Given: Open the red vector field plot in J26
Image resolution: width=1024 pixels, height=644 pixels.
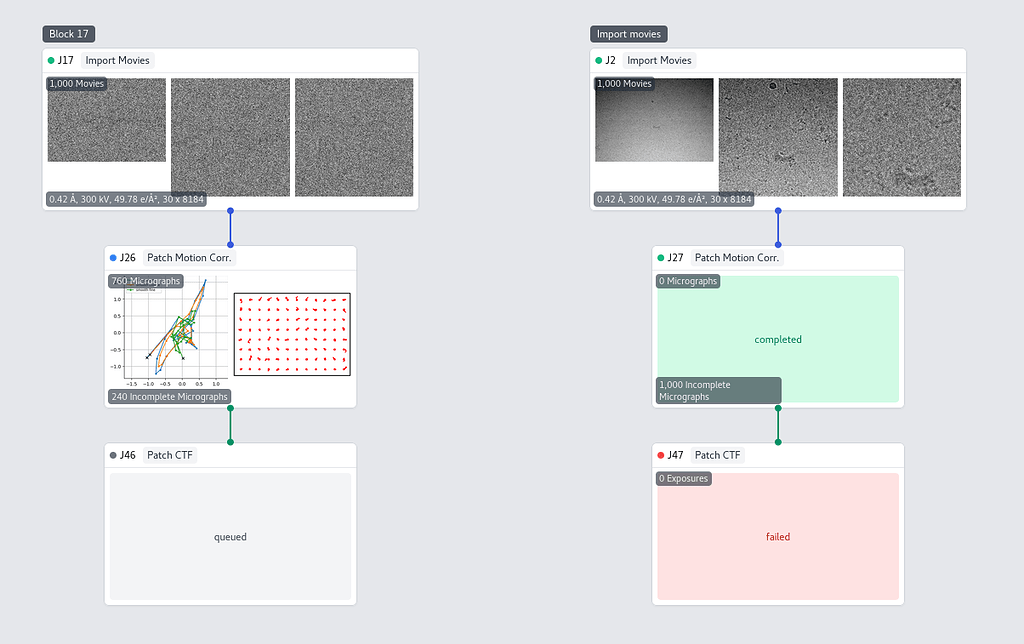Looking at the screenshot, I should point(292,334).
